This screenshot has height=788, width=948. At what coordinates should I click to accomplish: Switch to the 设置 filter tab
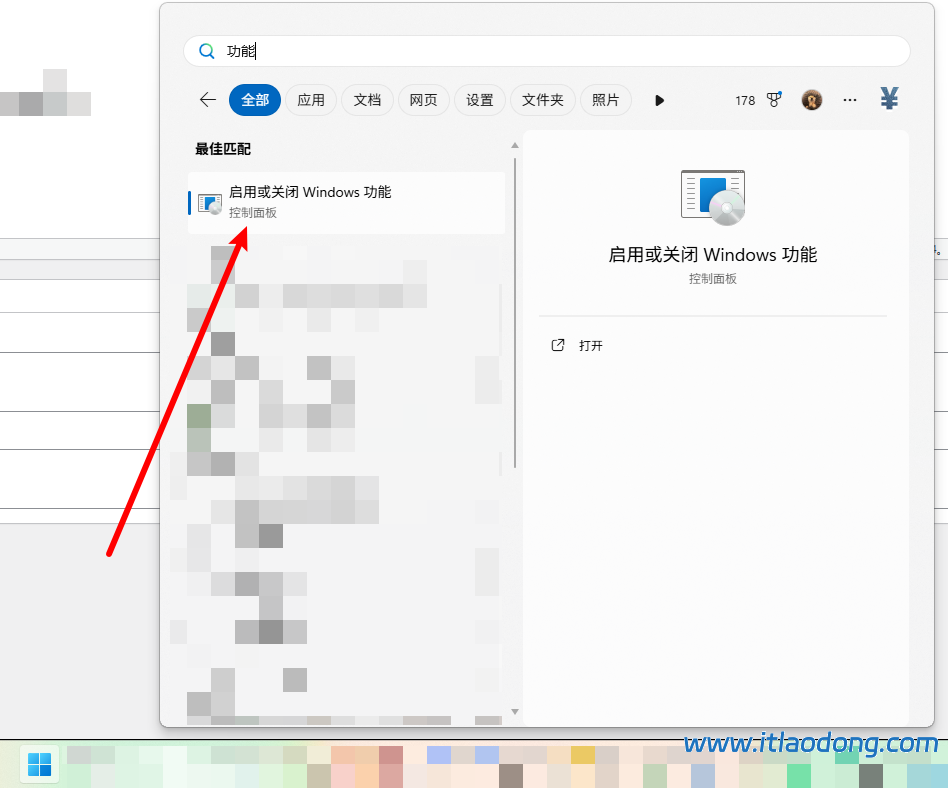(479, 100)
